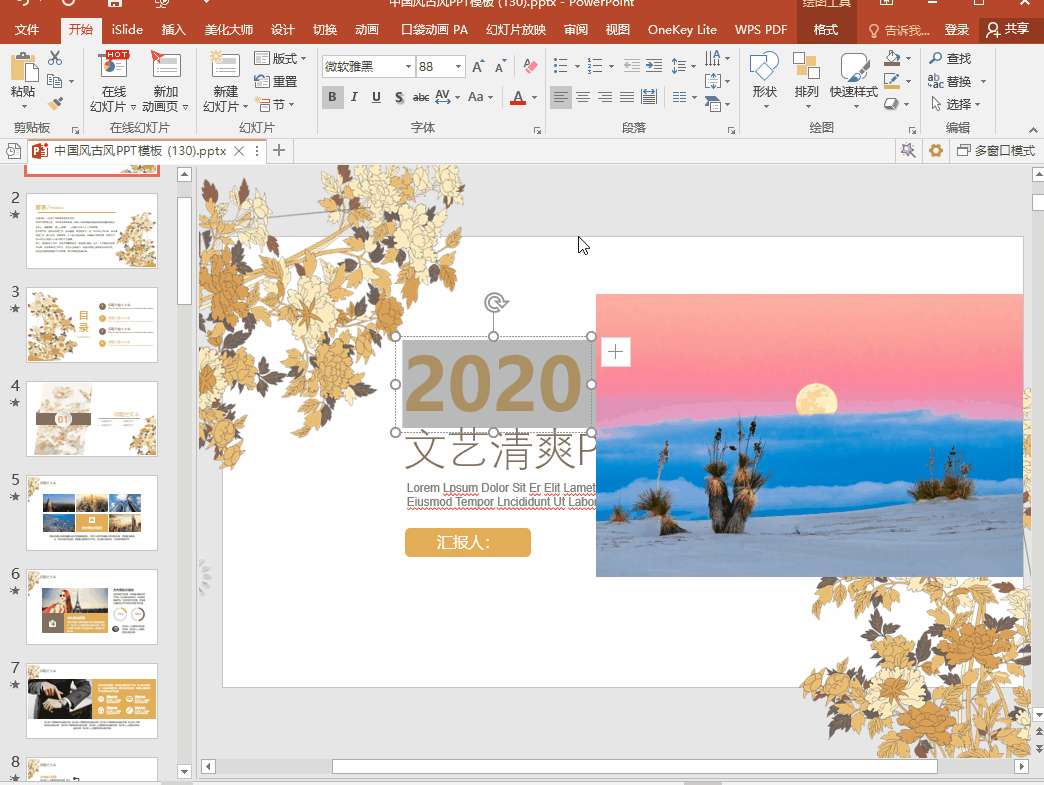Open the WPS PDF tab
The height and width of the screenshot is (785, 1044).
point(760,30)
